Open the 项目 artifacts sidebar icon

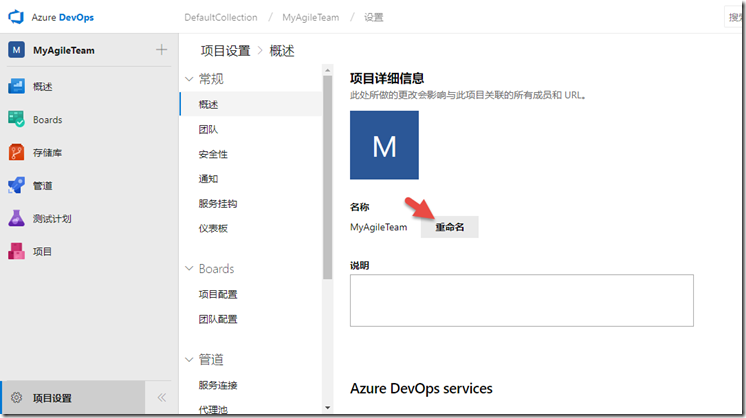coord(16,251)
